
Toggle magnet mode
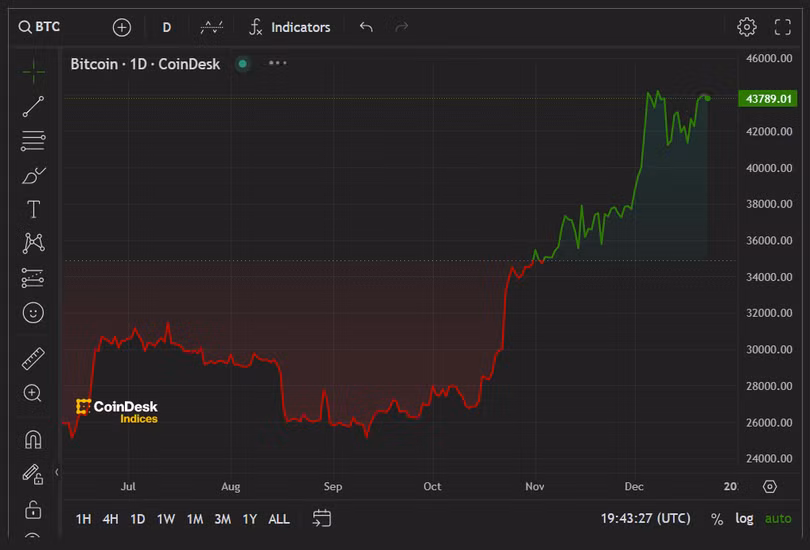(x=33, y=440)
